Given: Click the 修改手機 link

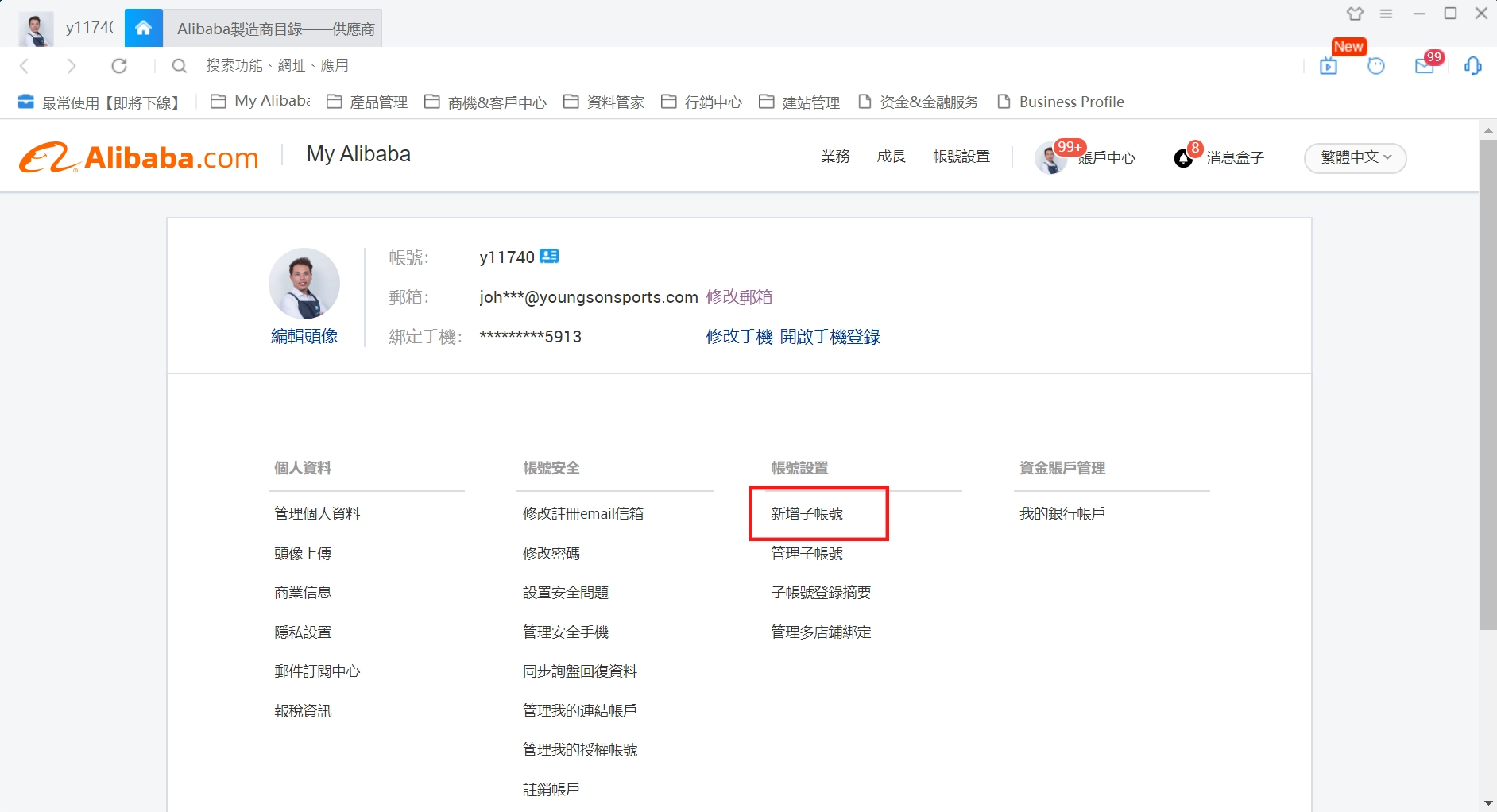Looking at the screenshot, I should point(739,336).
